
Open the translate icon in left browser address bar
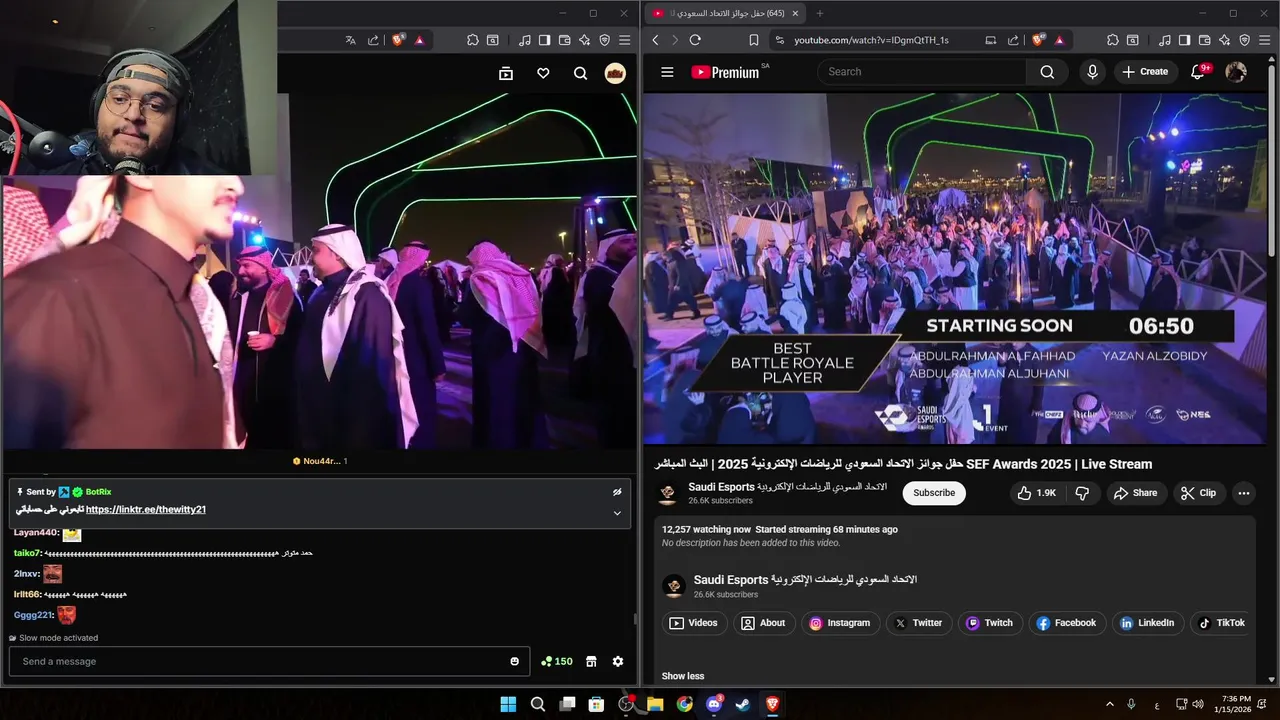pos(350,40)
